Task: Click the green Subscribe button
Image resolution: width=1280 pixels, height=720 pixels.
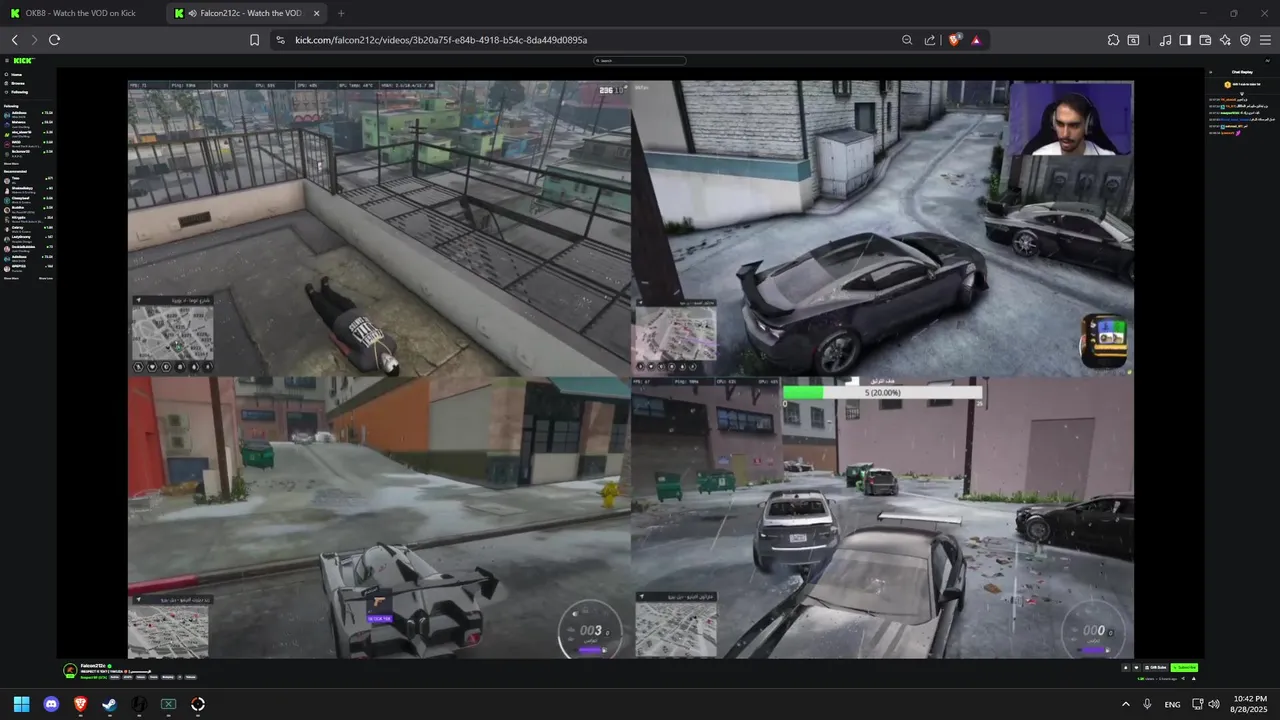Action: coord(1185,667)
